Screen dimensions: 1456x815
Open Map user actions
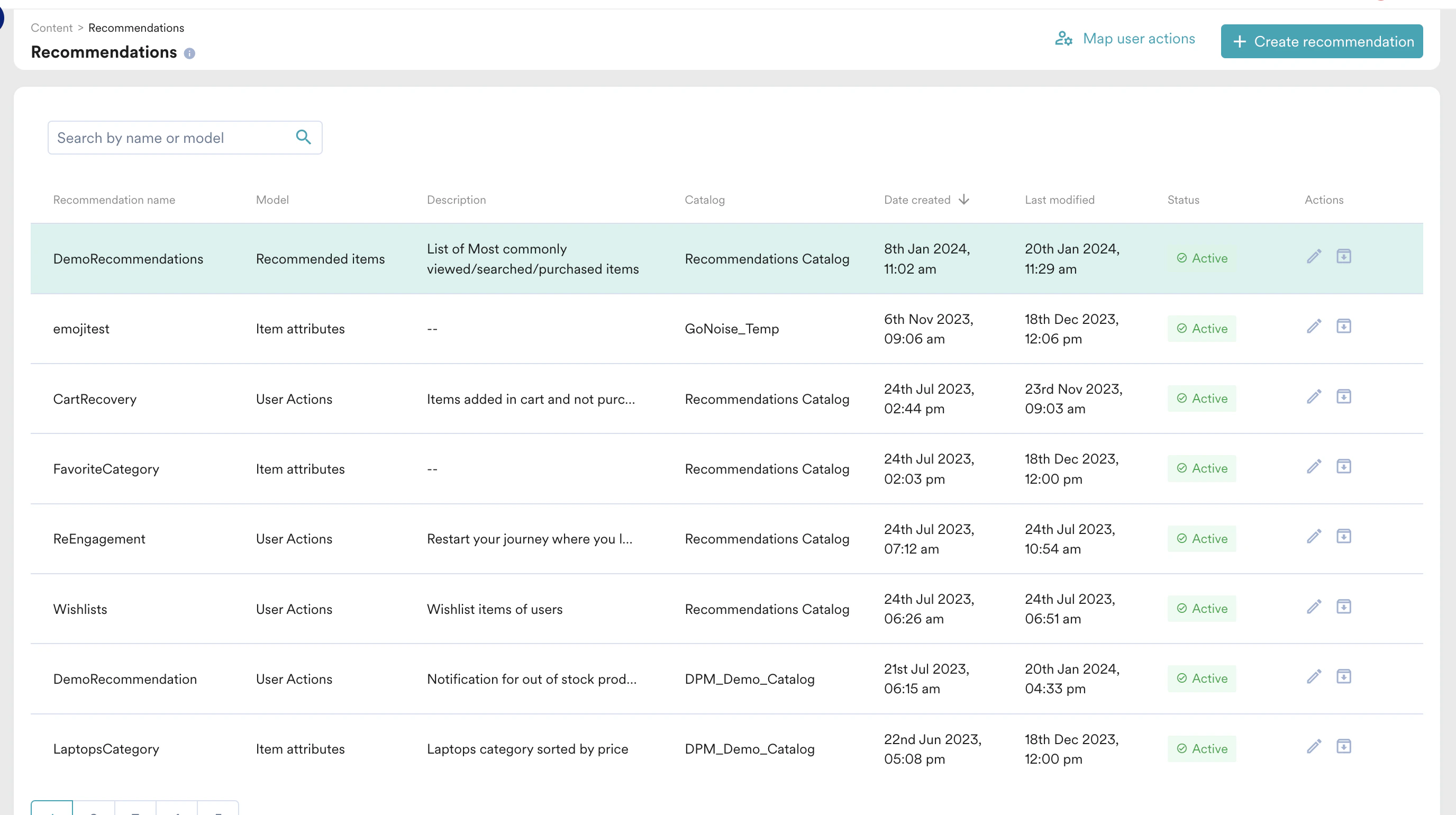tap(1125, 39)
